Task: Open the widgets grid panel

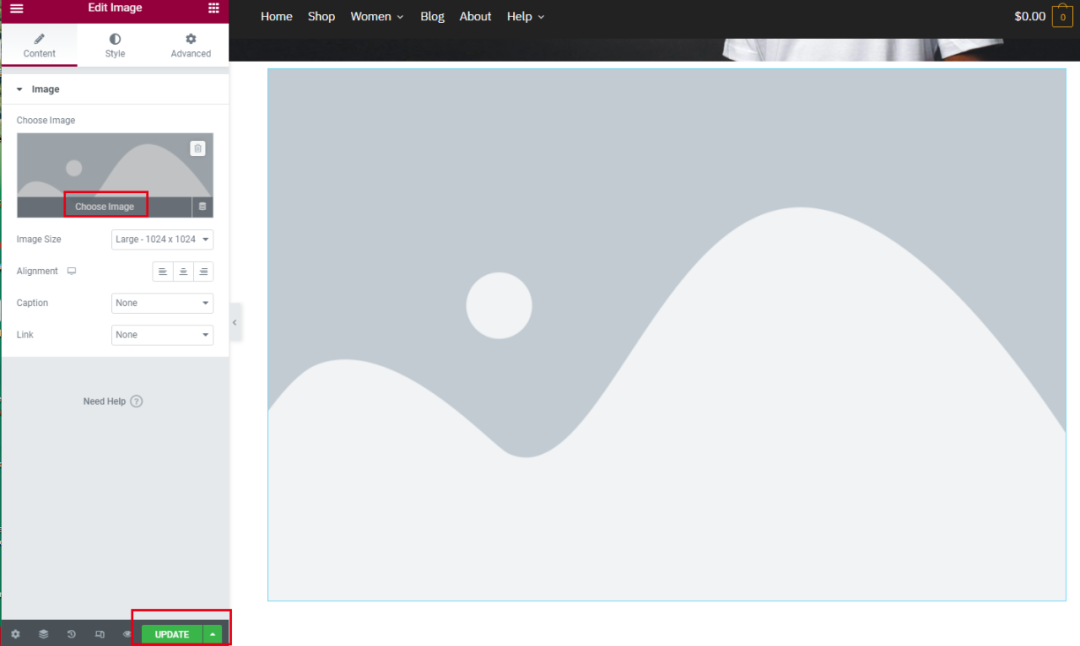Action: [213, 8]
